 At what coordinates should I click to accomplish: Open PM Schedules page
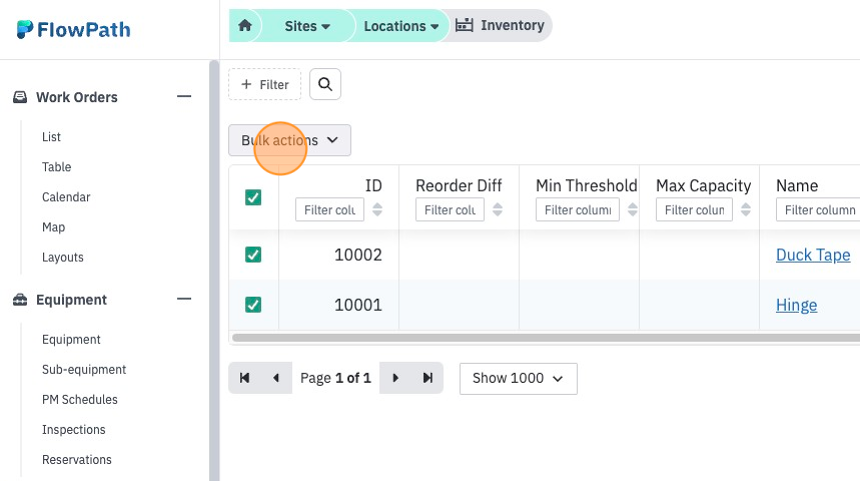coord(80,399)
